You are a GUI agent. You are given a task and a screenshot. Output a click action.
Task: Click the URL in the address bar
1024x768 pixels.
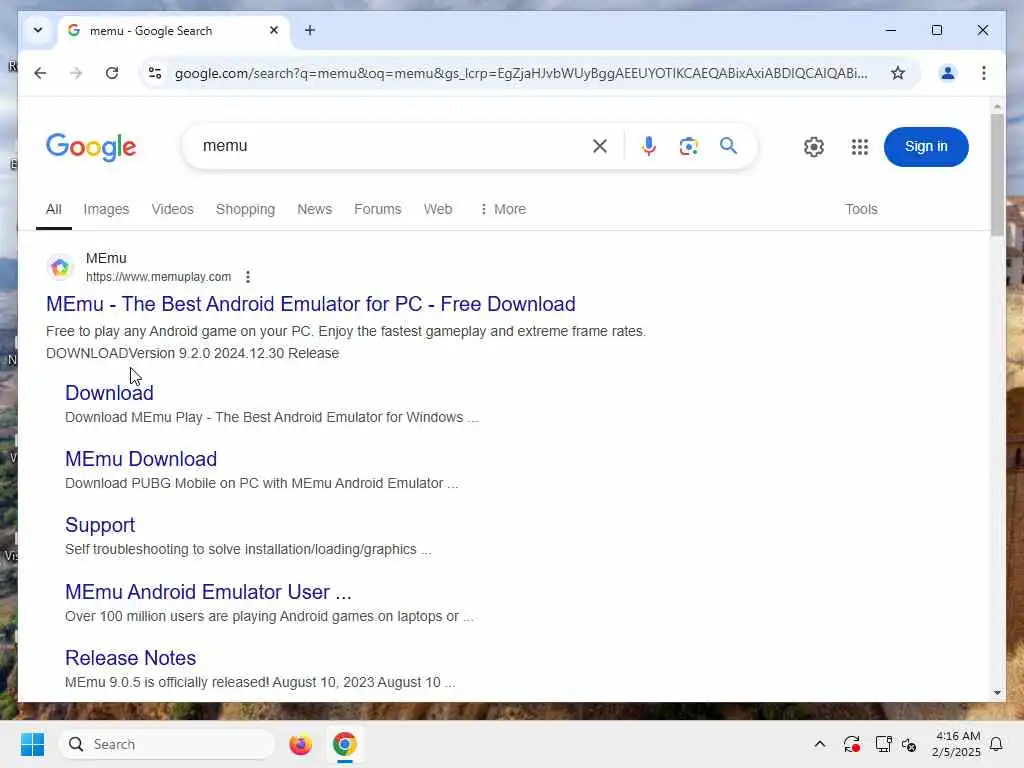point(520,73)
